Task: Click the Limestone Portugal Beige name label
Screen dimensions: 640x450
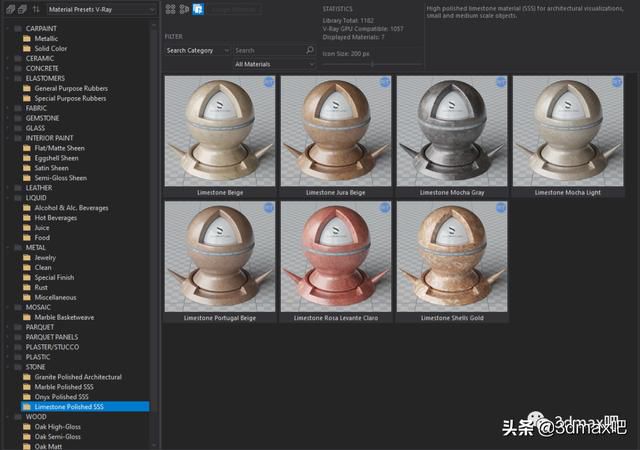Action: [x=220, y=318]
